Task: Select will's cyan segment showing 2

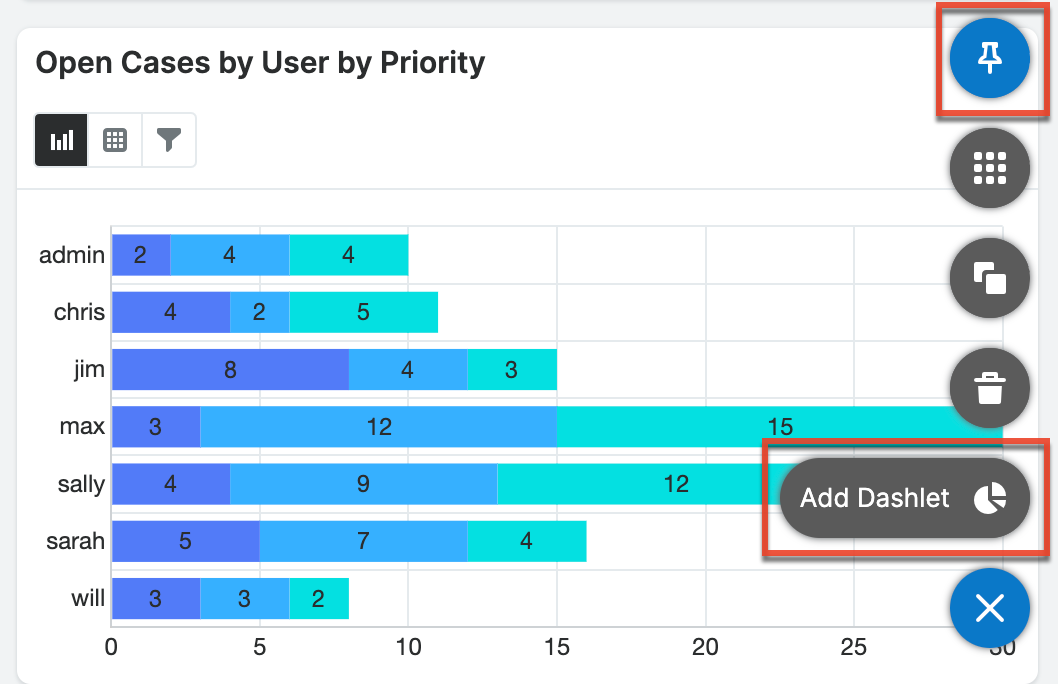Action: tap(318, 598)
